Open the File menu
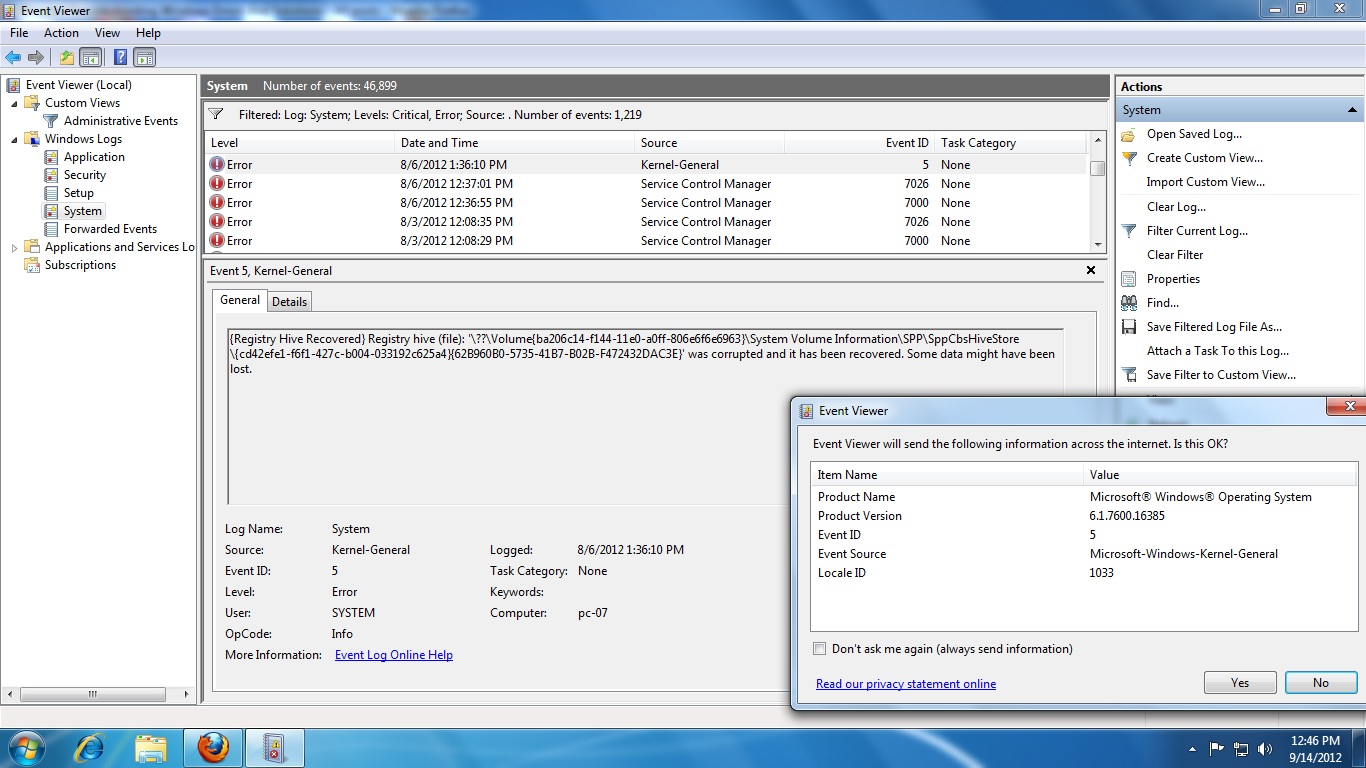This screenshot has width=1366, height=768. 19,33
